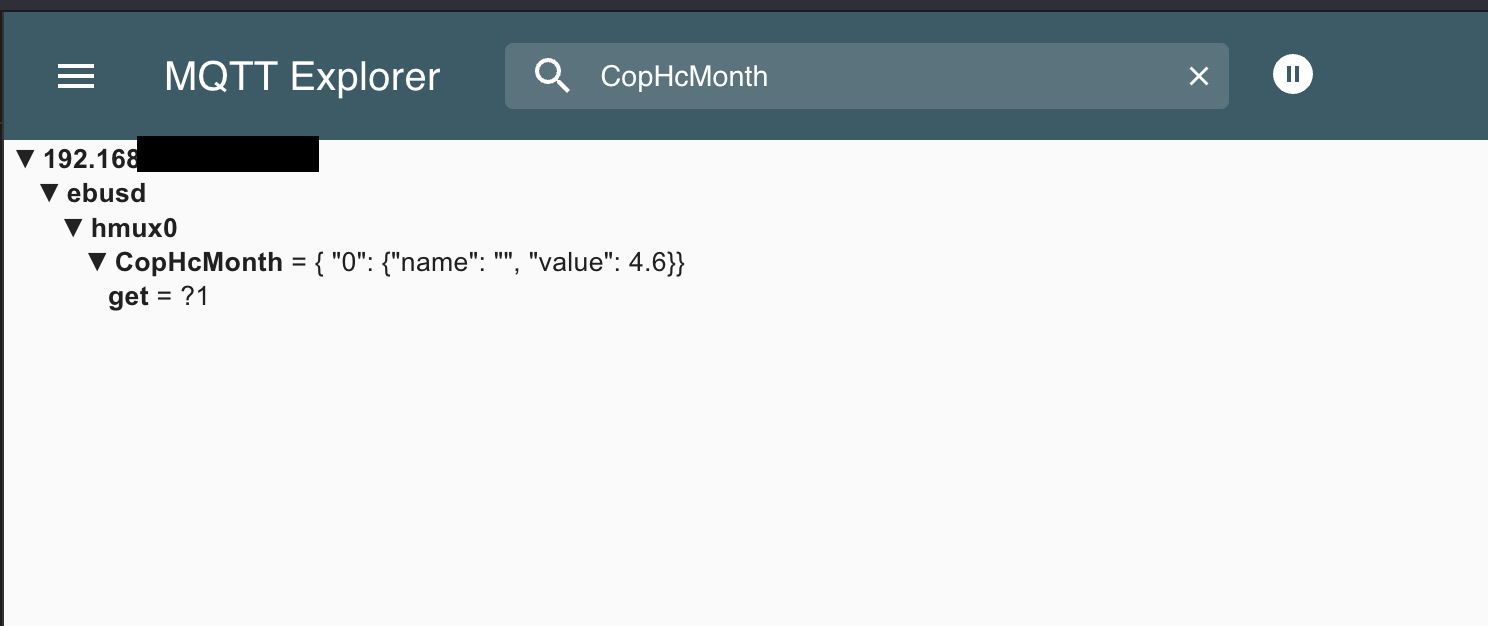Collapse the CopHcMonth topic triangle
Screen dimensions: 1488x626
[x=97, y=262]
